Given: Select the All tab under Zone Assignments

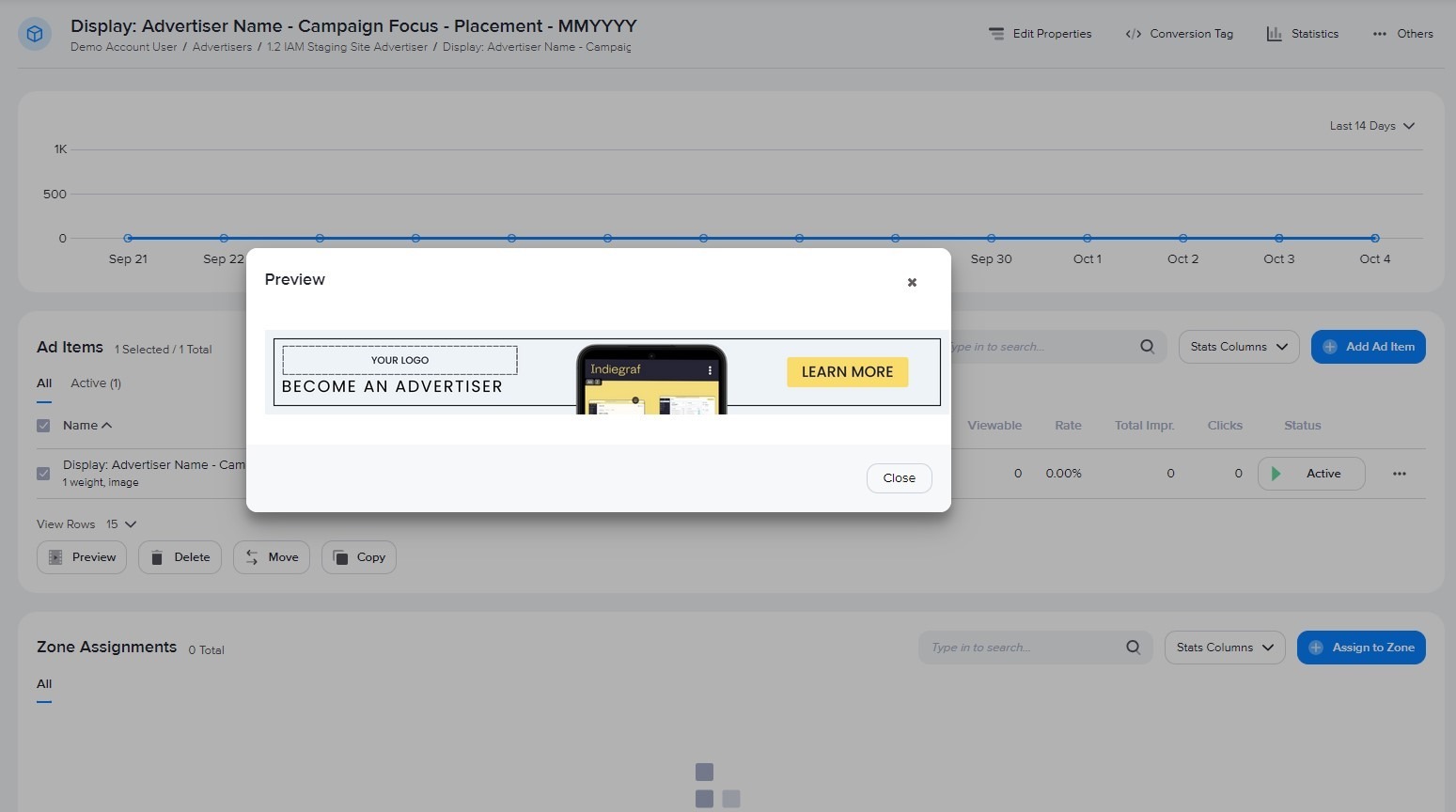Looking at the screenshot, I should point(44,684).
